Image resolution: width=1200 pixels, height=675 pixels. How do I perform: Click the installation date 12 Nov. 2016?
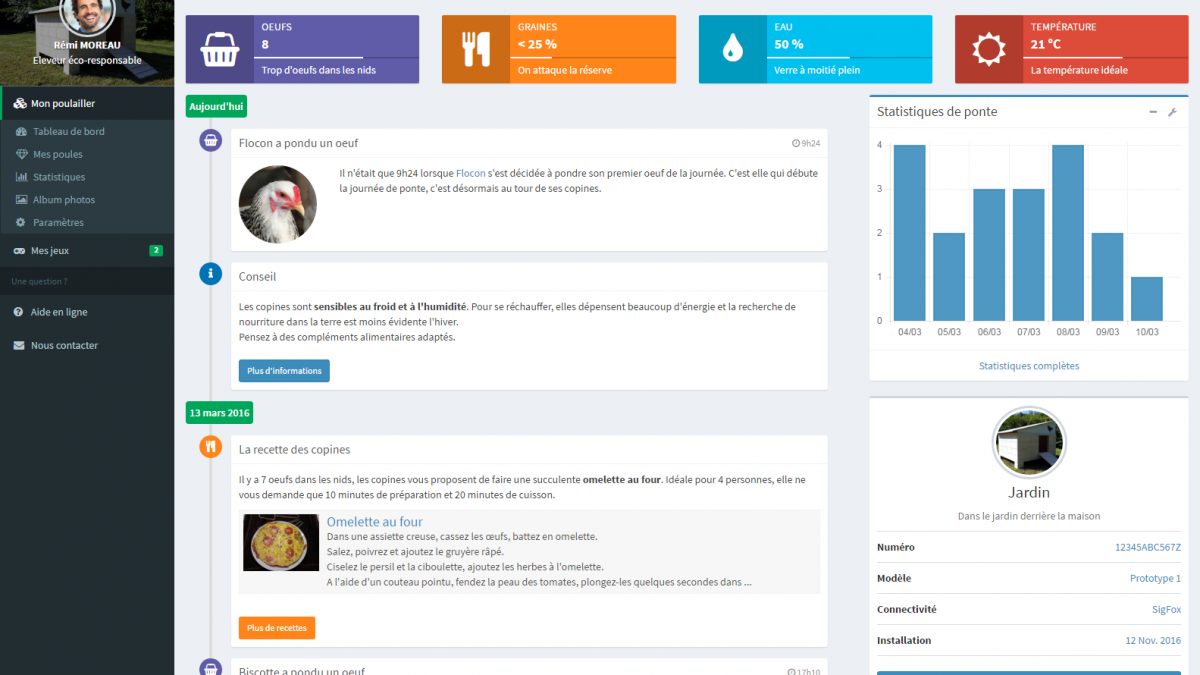(x=1153, y=641)
